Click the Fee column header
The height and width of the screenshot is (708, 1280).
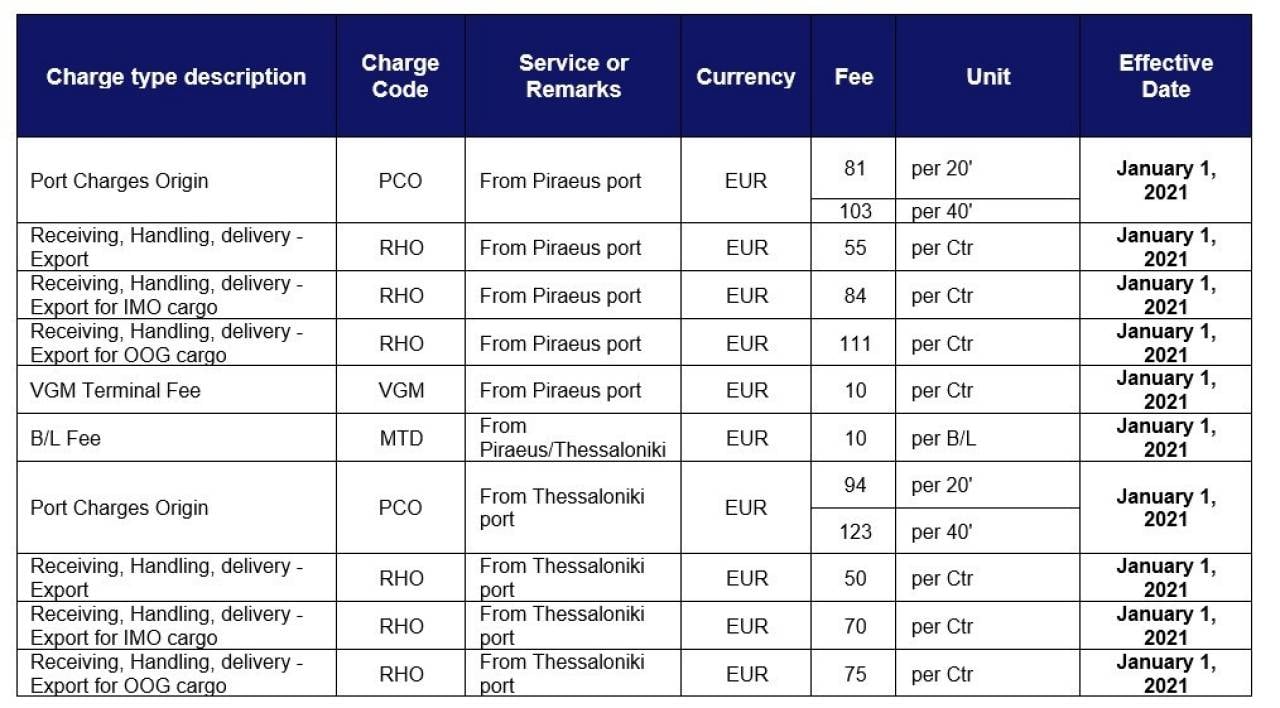tap(853, 77)
